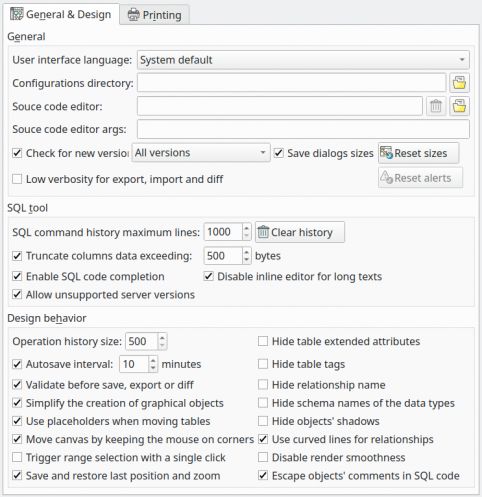Switch to General & Design tab
The image size is (482, 497).
[61, 14]
